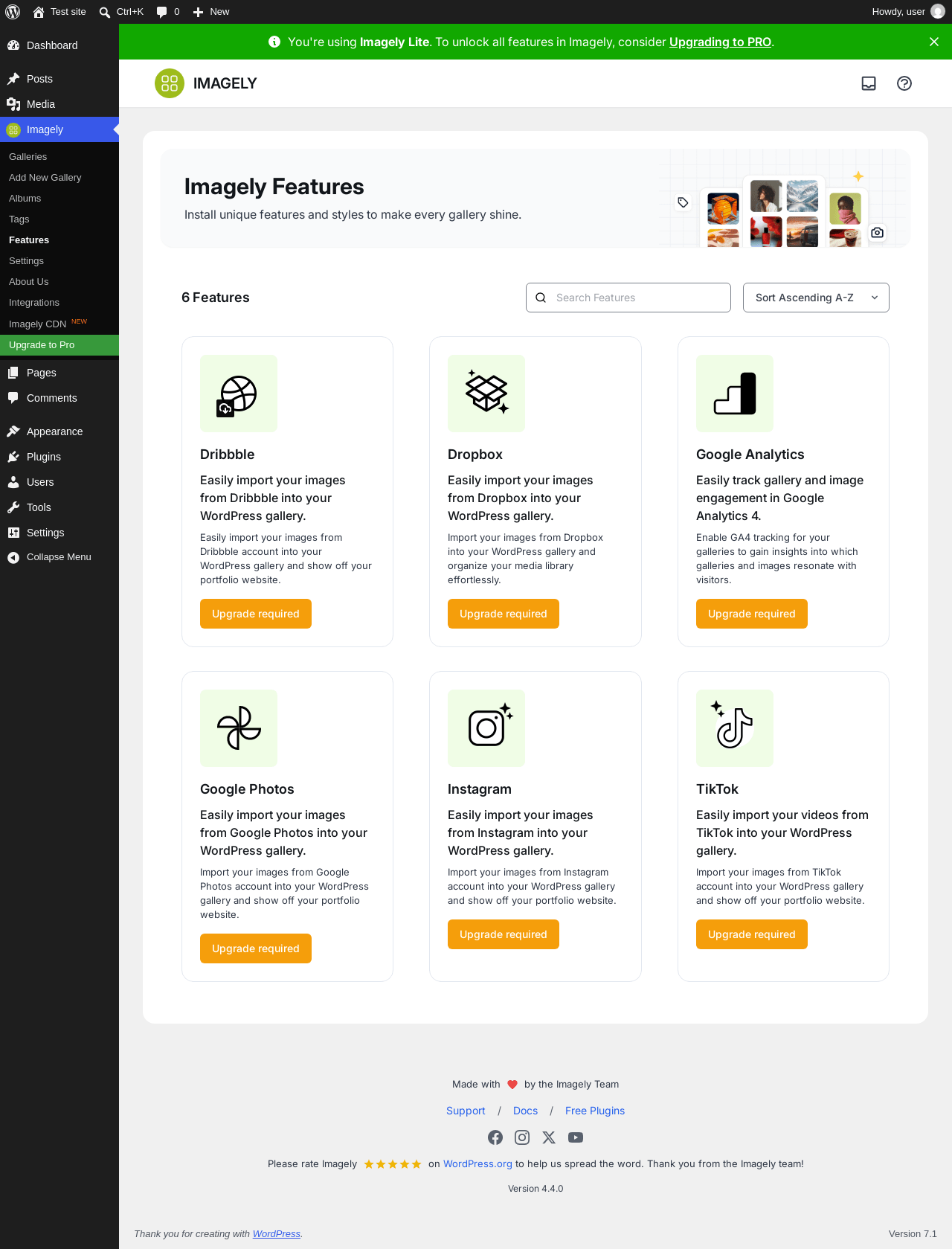This screenshot has height=1249, width=952.
Task: Expand the New content menu in admin bar
Action: point(211,12)
